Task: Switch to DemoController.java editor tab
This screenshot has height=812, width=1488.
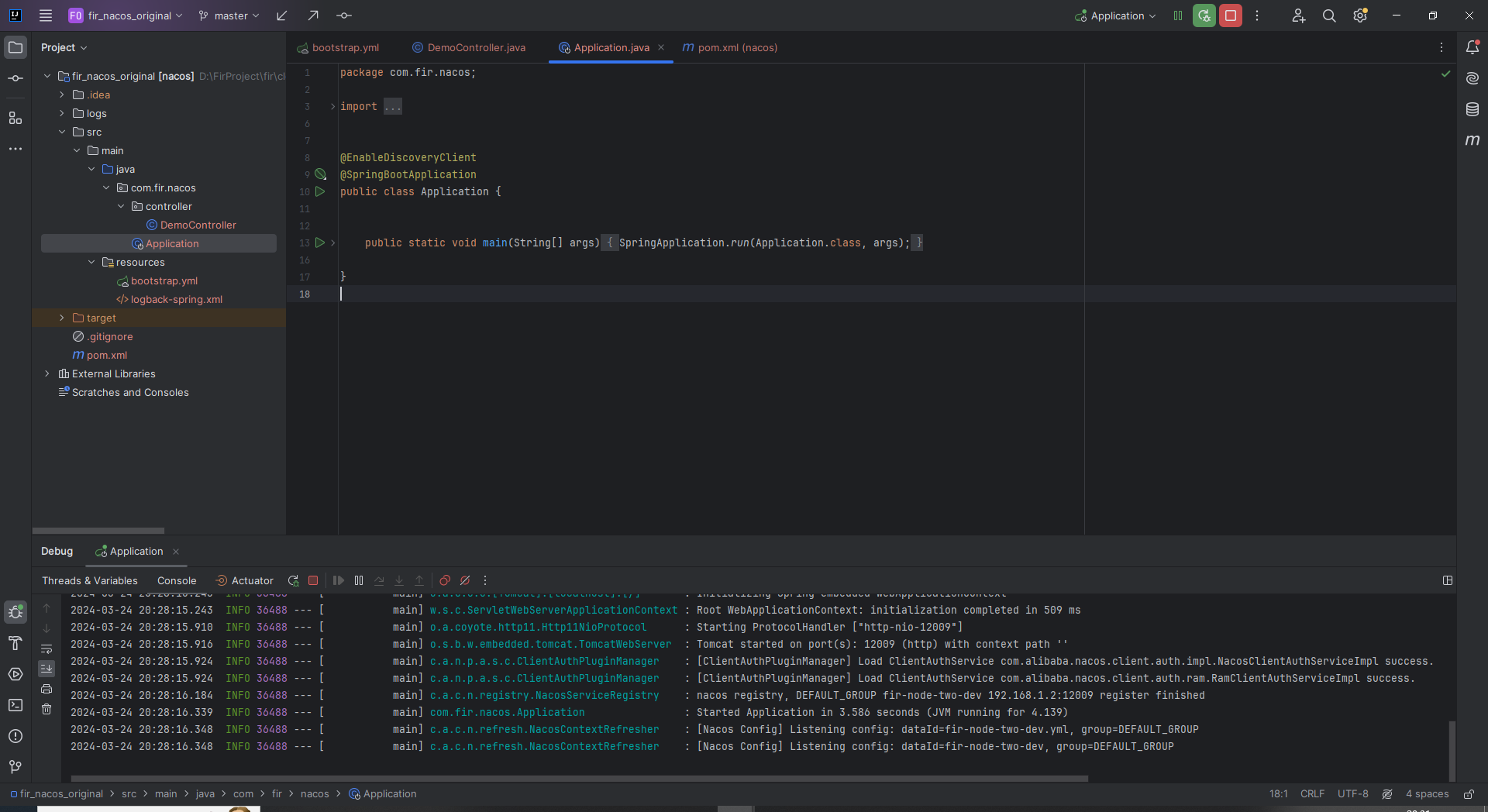Action: tap(468, 47)
